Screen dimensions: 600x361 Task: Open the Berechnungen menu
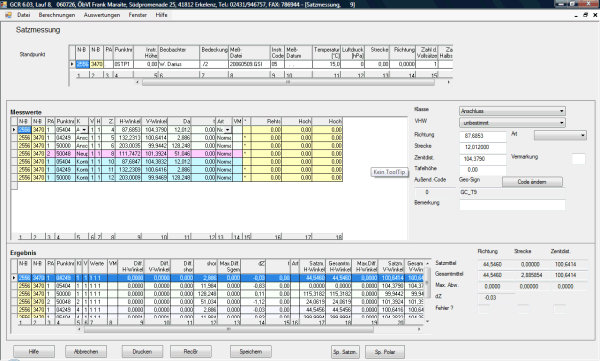coord(57,15)
